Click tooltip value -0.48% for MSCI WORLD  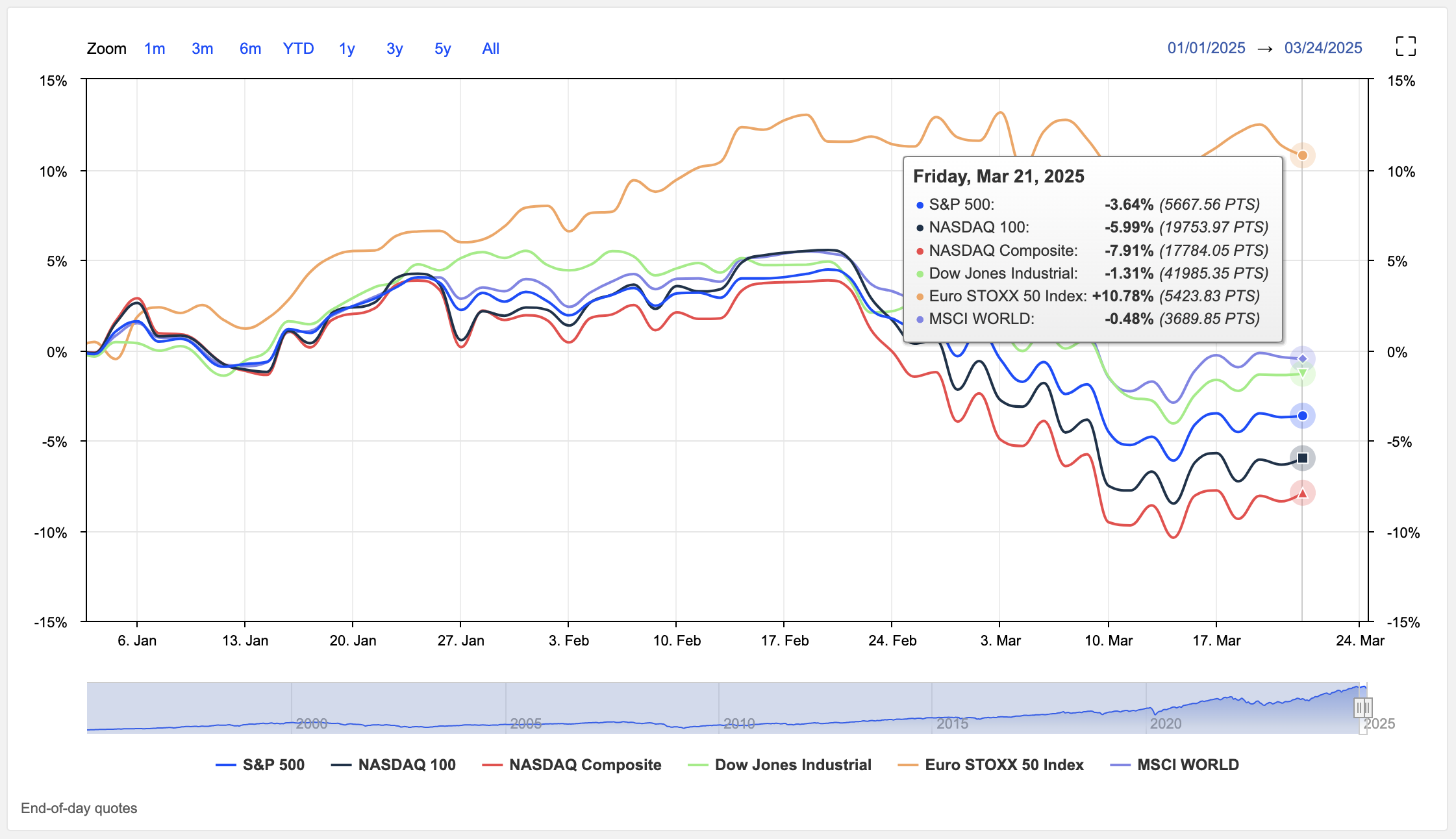1129,319
